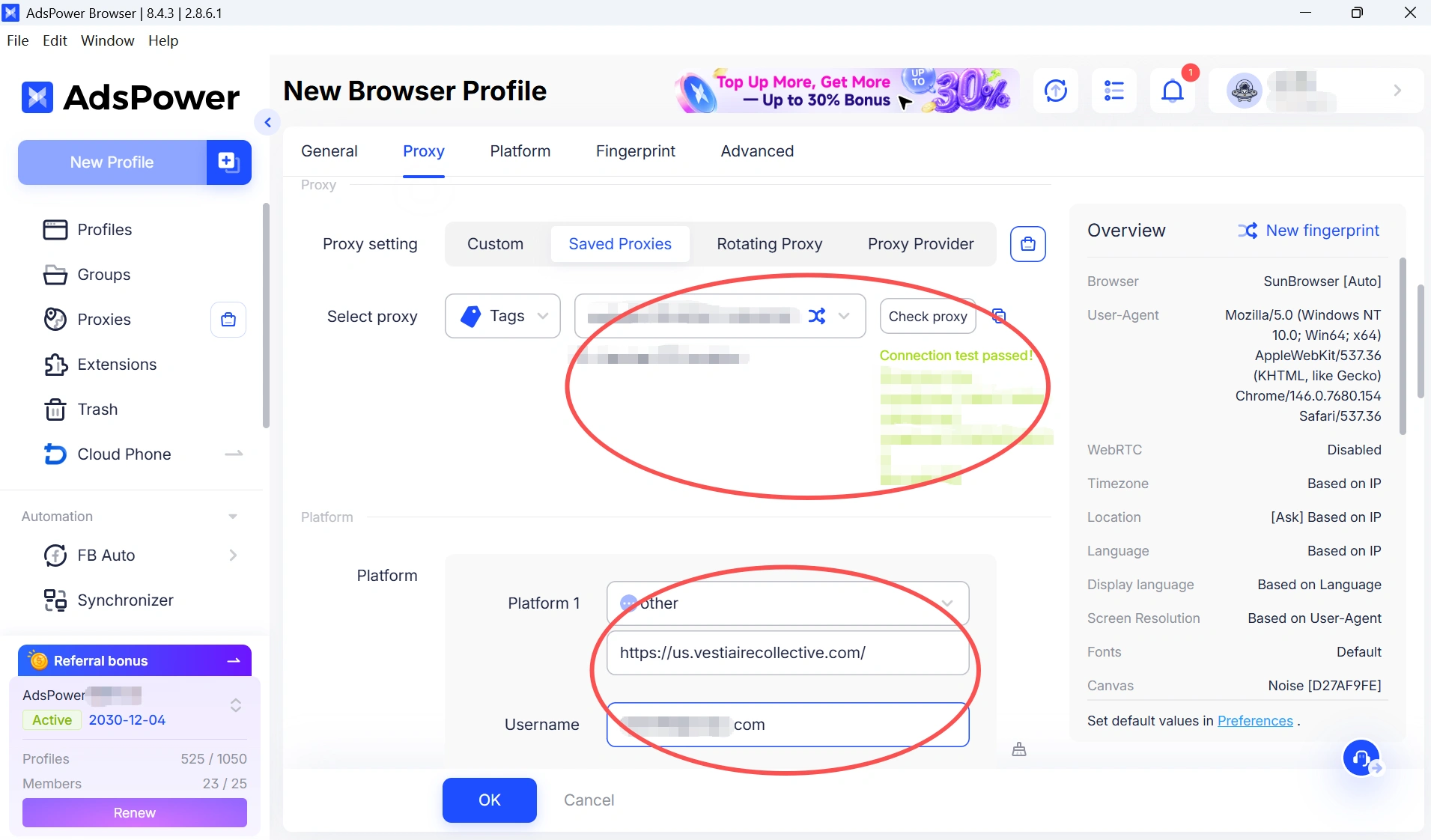The width and height of the screenshot is (1431, 840).
Task: Collapse the Automation section
Action: click(x=233, y=517)
